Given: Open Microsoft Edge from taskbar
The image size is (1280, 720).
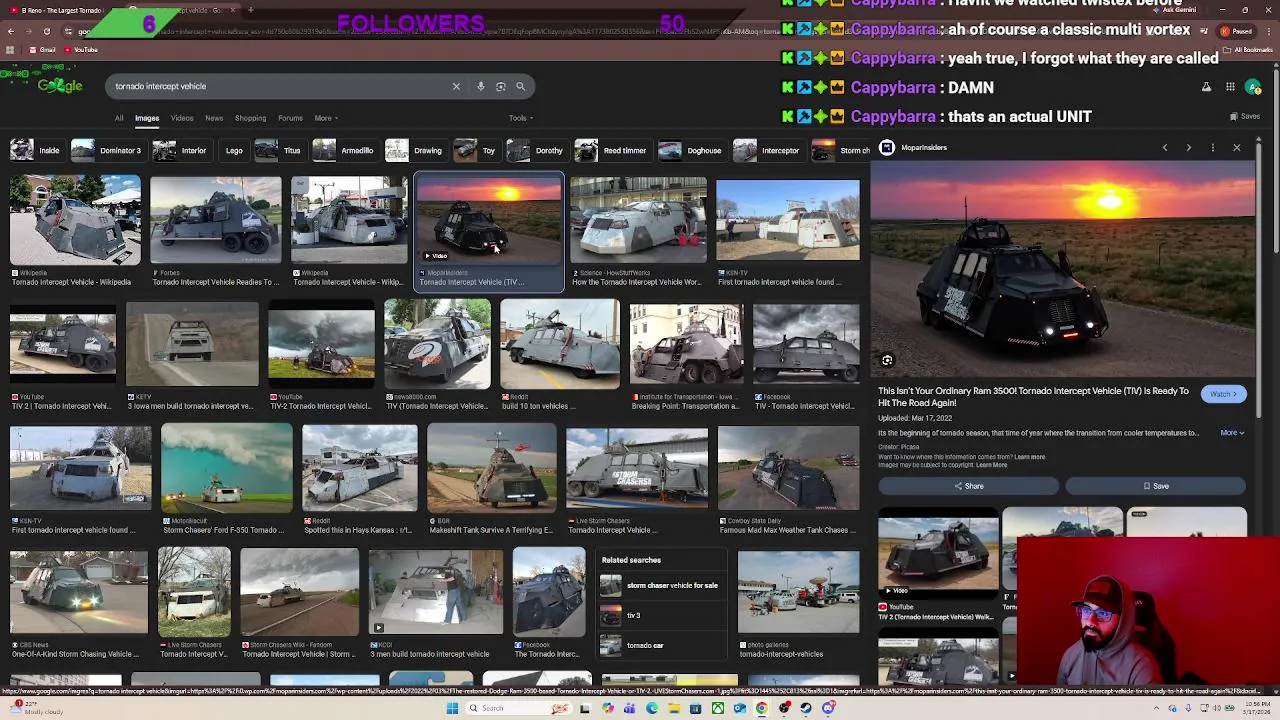Looking at the screenshot, I should [652, 708].
